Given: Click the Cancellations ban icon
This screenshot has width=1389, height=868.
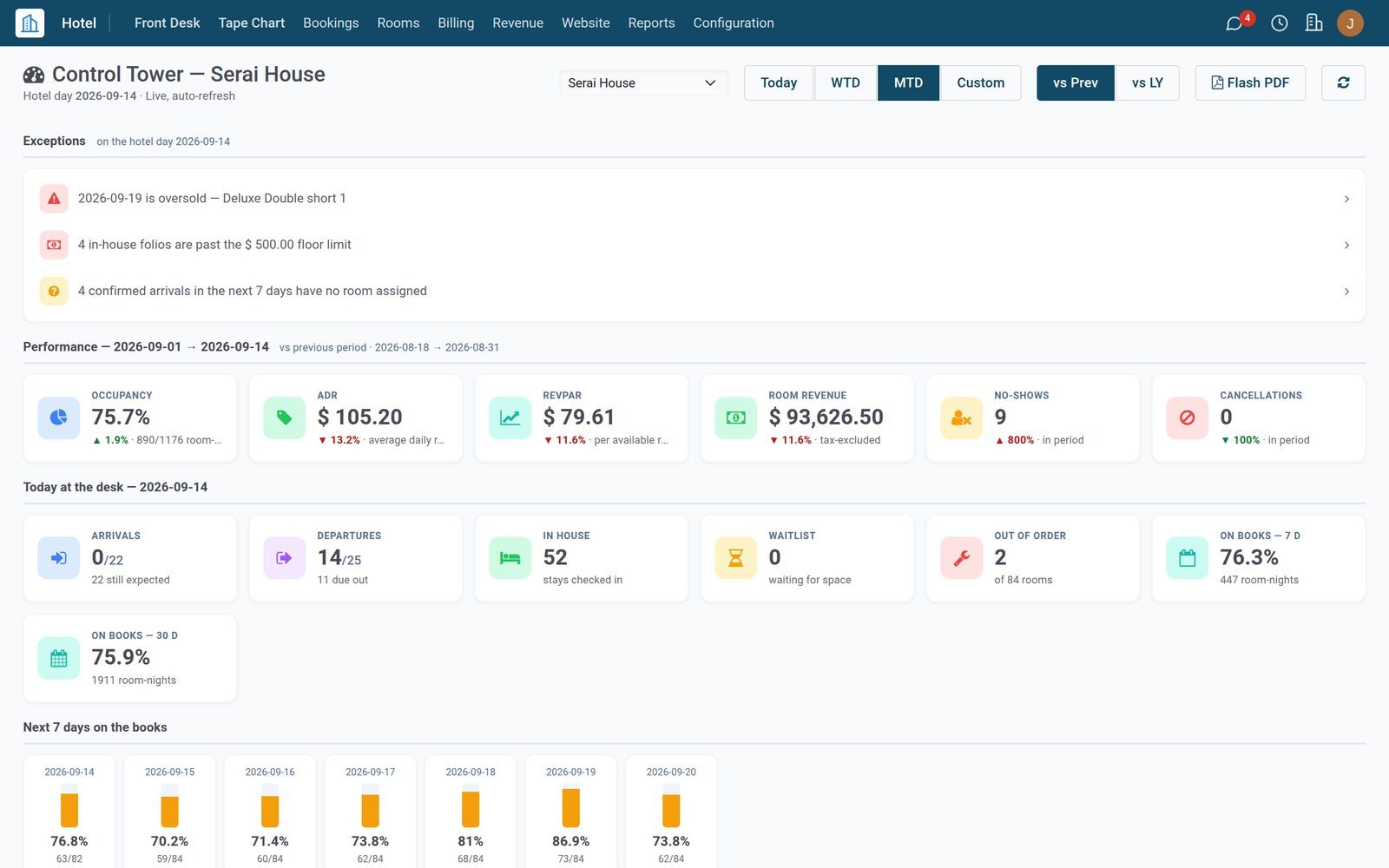Looking at the screenshot, I should coord(1188,418).
